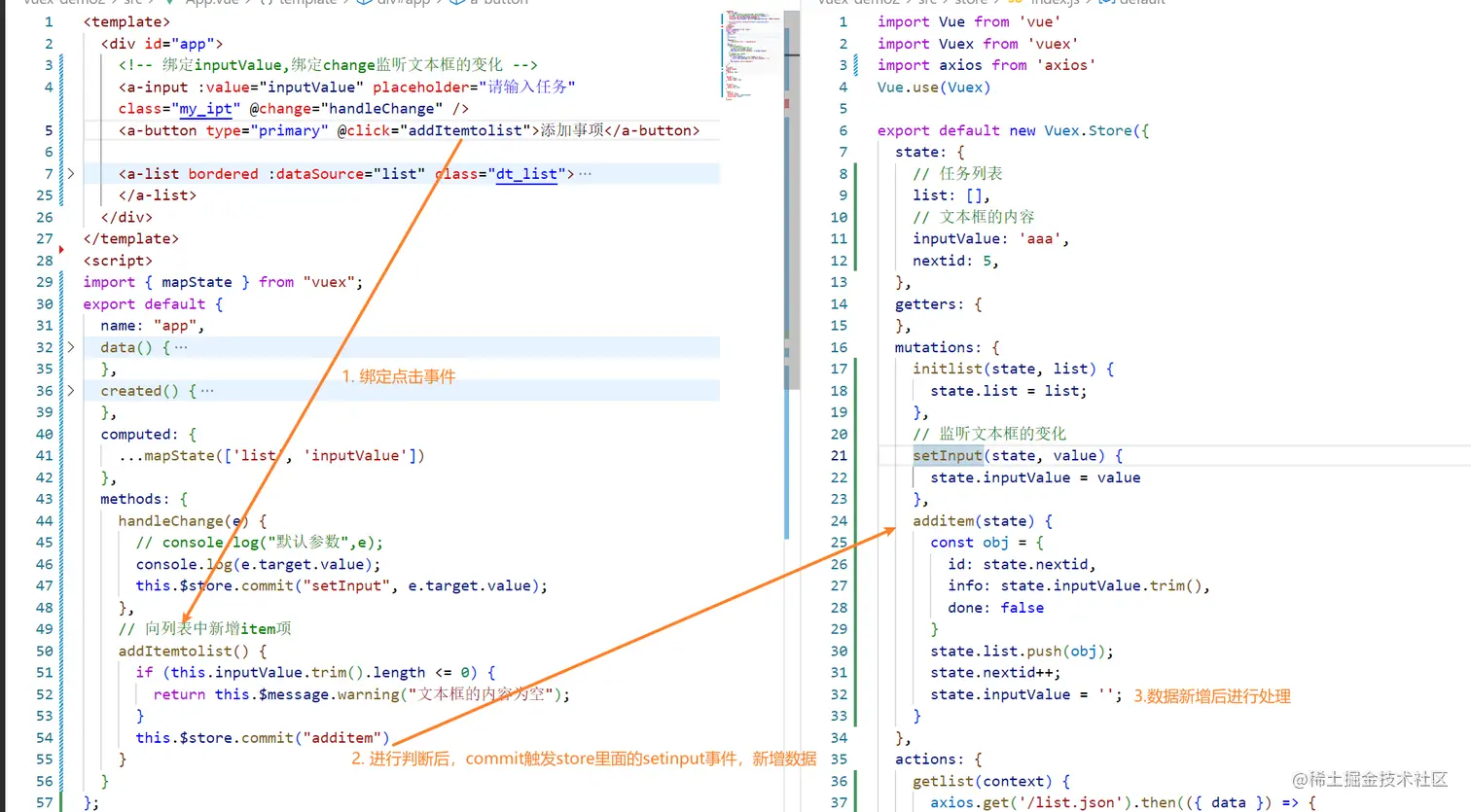Click the ellipsis after created() {
This screenshot has width=1471, height=812.
coord(207,391)
